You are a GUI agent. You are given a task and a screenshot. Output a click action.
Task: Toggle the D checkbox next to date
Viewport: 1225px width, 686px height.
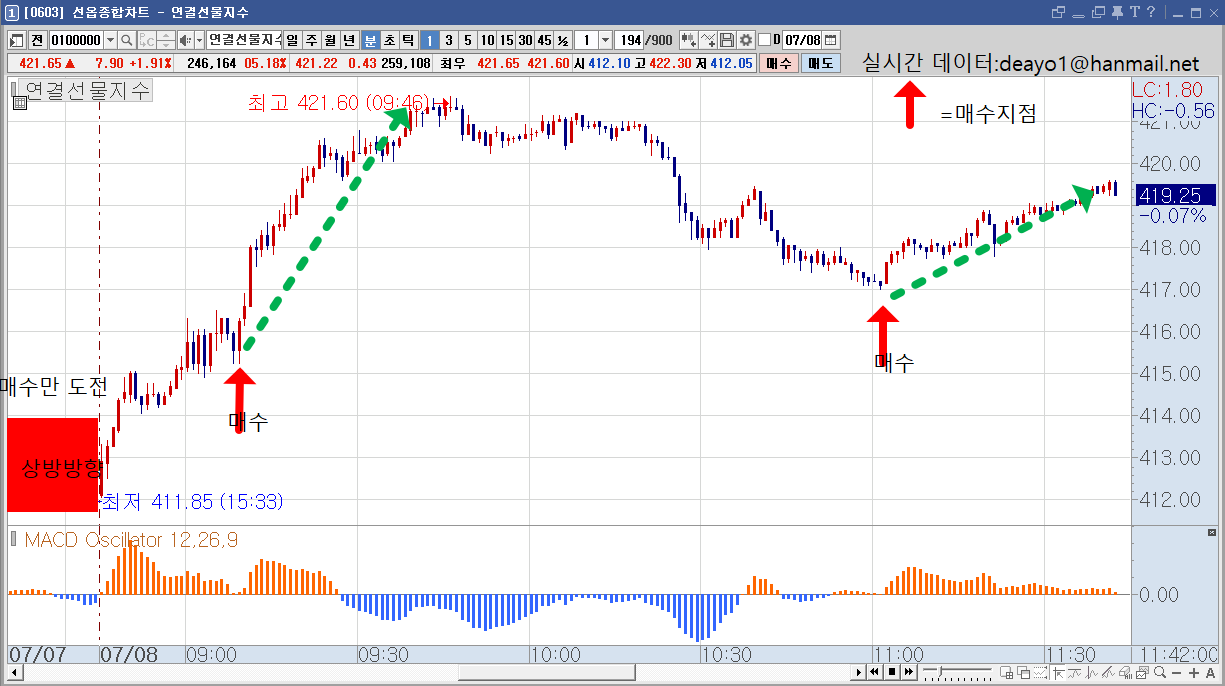[765, 40]
